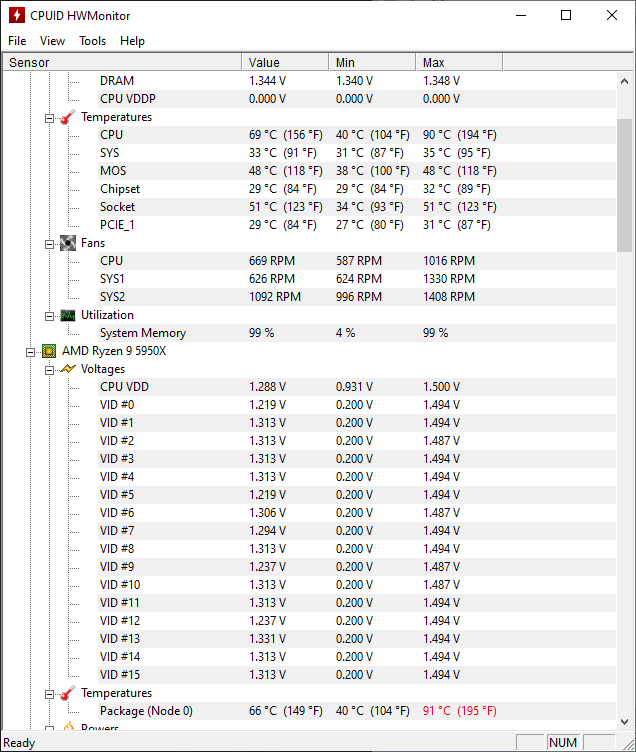Select the VID #7 row
This screenshot has height=752, width=636.
click(357, 530)
